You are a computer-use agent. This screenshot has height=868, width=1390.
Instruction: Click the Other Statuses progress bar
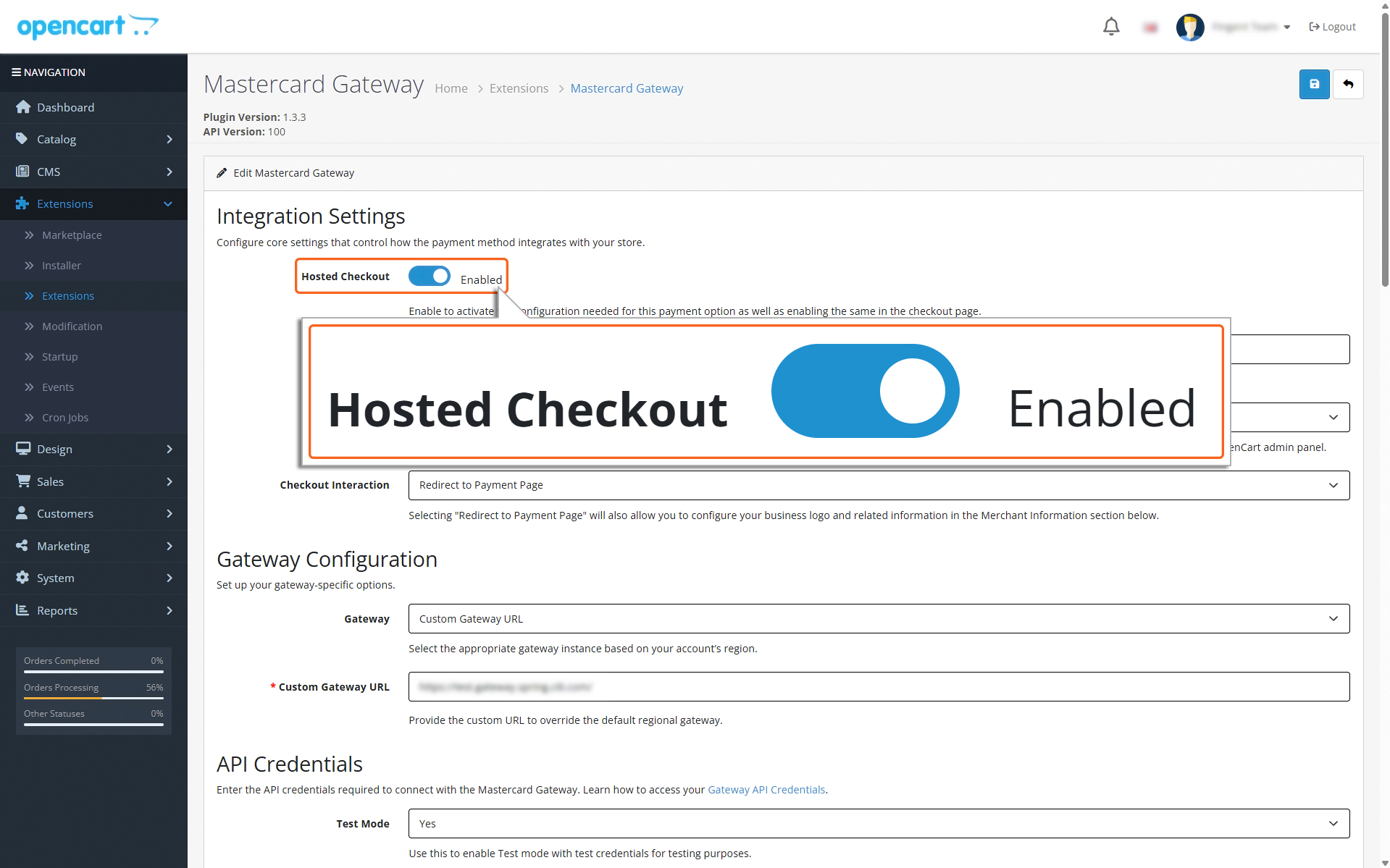coord(93,725)
